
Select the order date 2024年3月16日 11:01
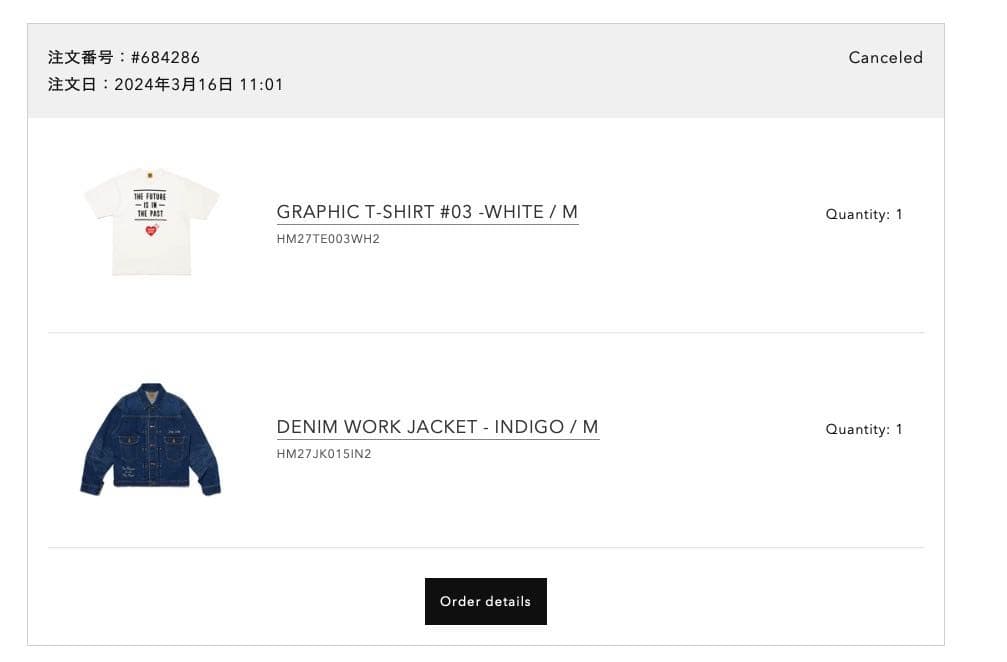point(199,85)
